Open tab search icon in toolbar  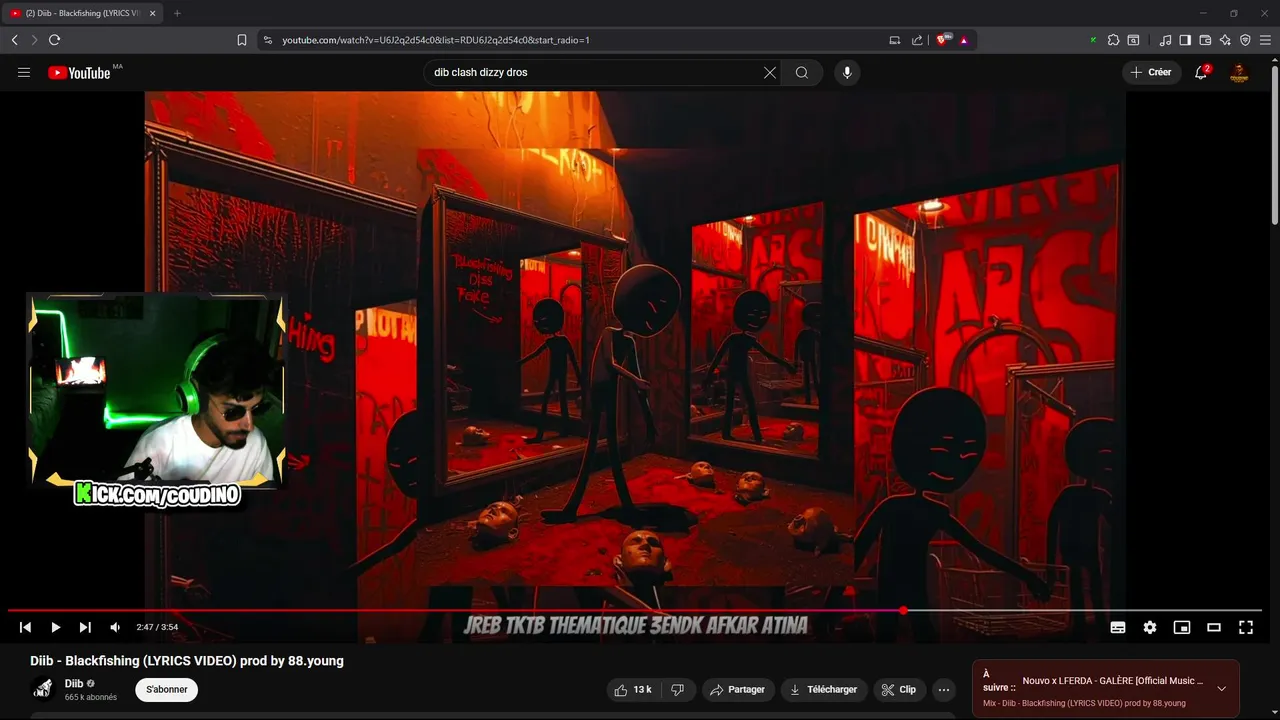point(1133,40)
